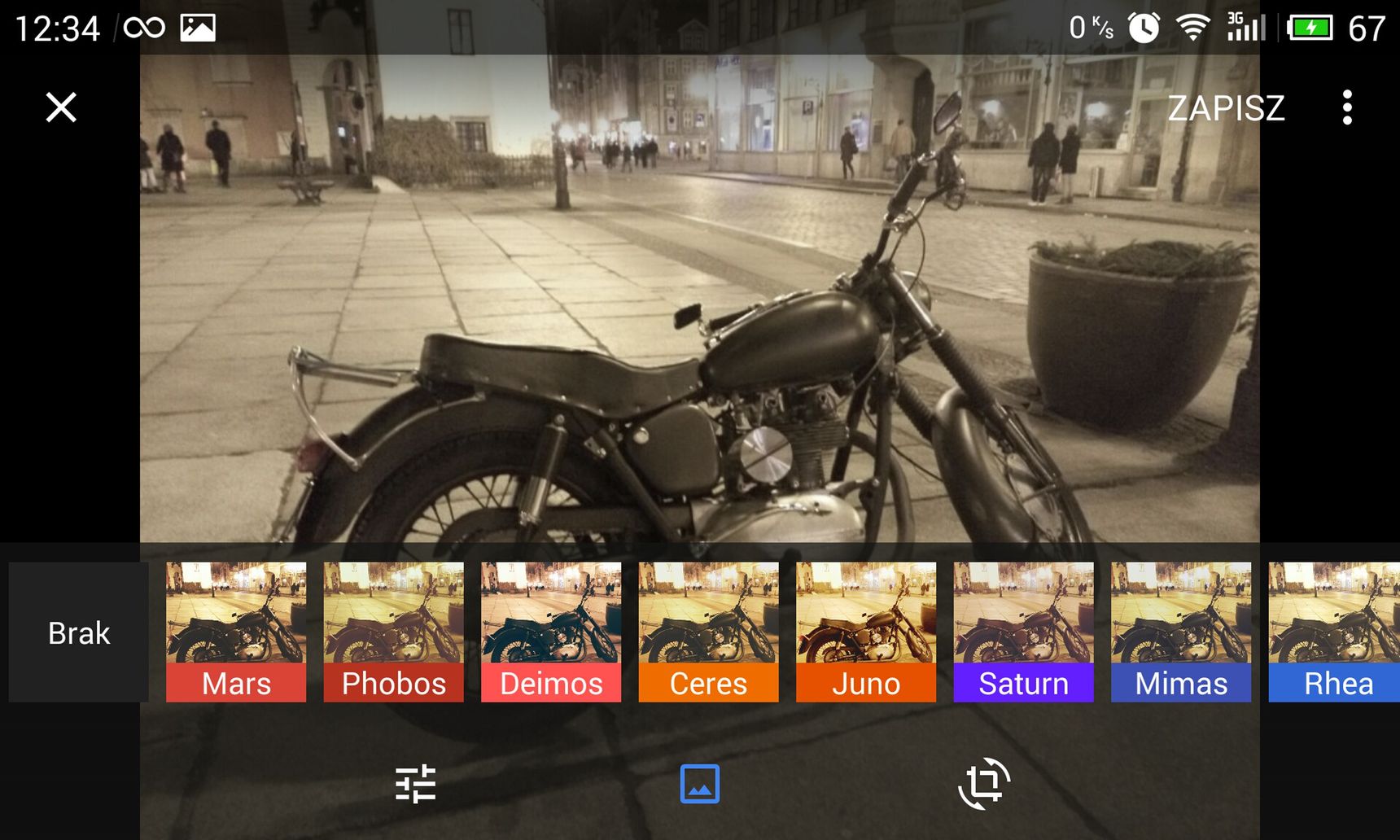Tap the 12:34 clock in status bar
The width and height of the screenshot is (1400, 840).
click(57, 29)
